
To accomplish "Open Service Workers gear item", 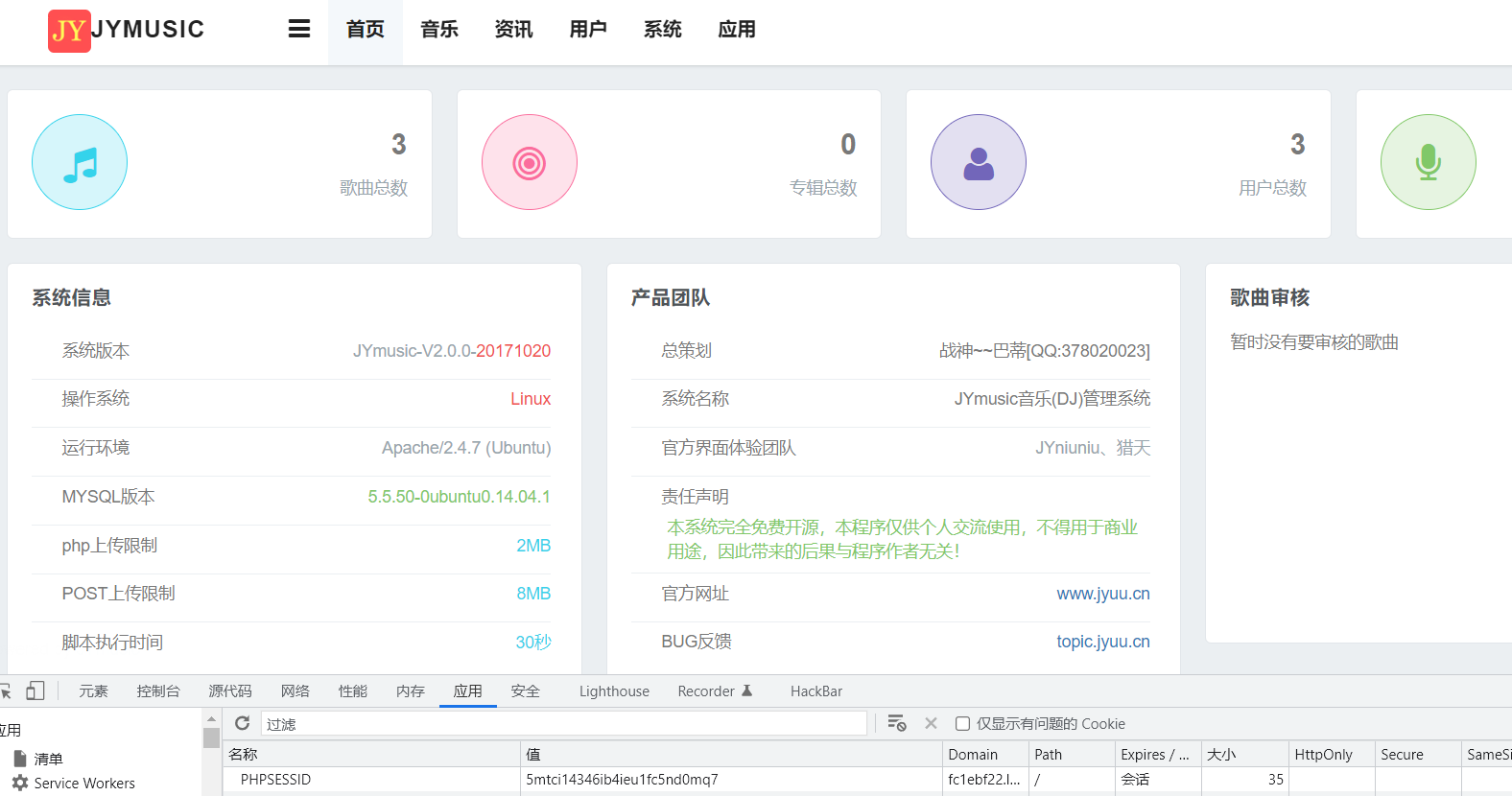I will (x=75, y=783).
